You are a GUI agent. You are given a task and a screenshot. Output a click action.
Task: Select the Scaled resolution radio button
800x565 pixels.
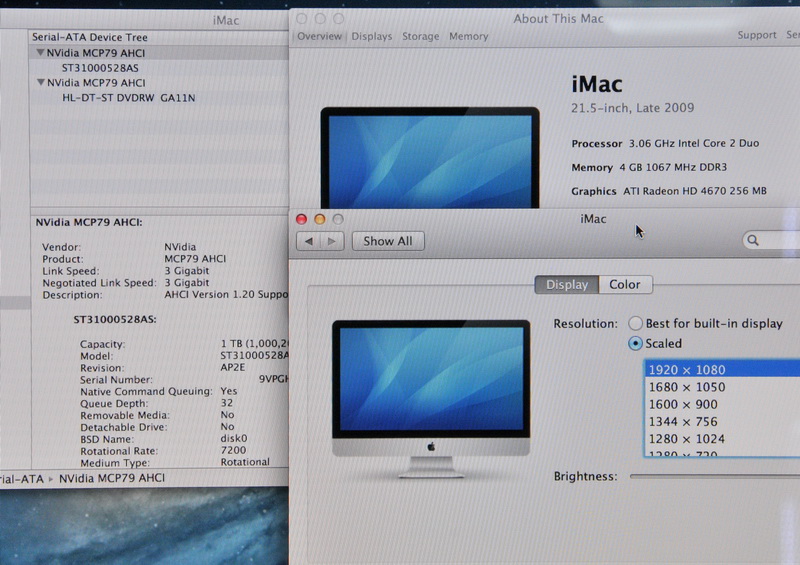pos(635,343)
